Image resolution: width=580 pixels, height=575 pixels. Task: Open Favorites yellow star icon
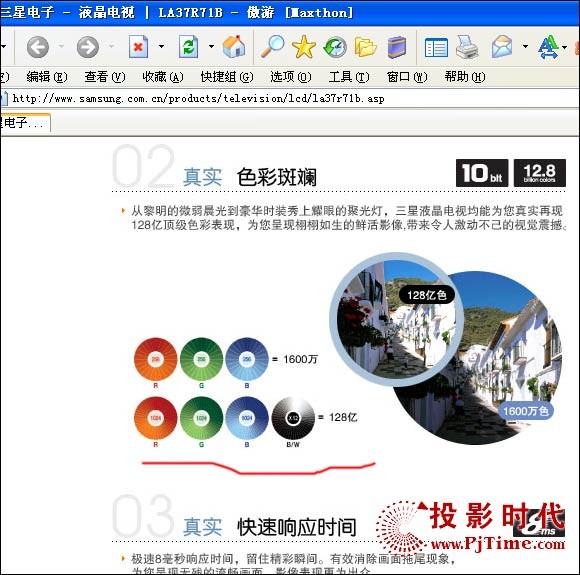pos(304,47)
